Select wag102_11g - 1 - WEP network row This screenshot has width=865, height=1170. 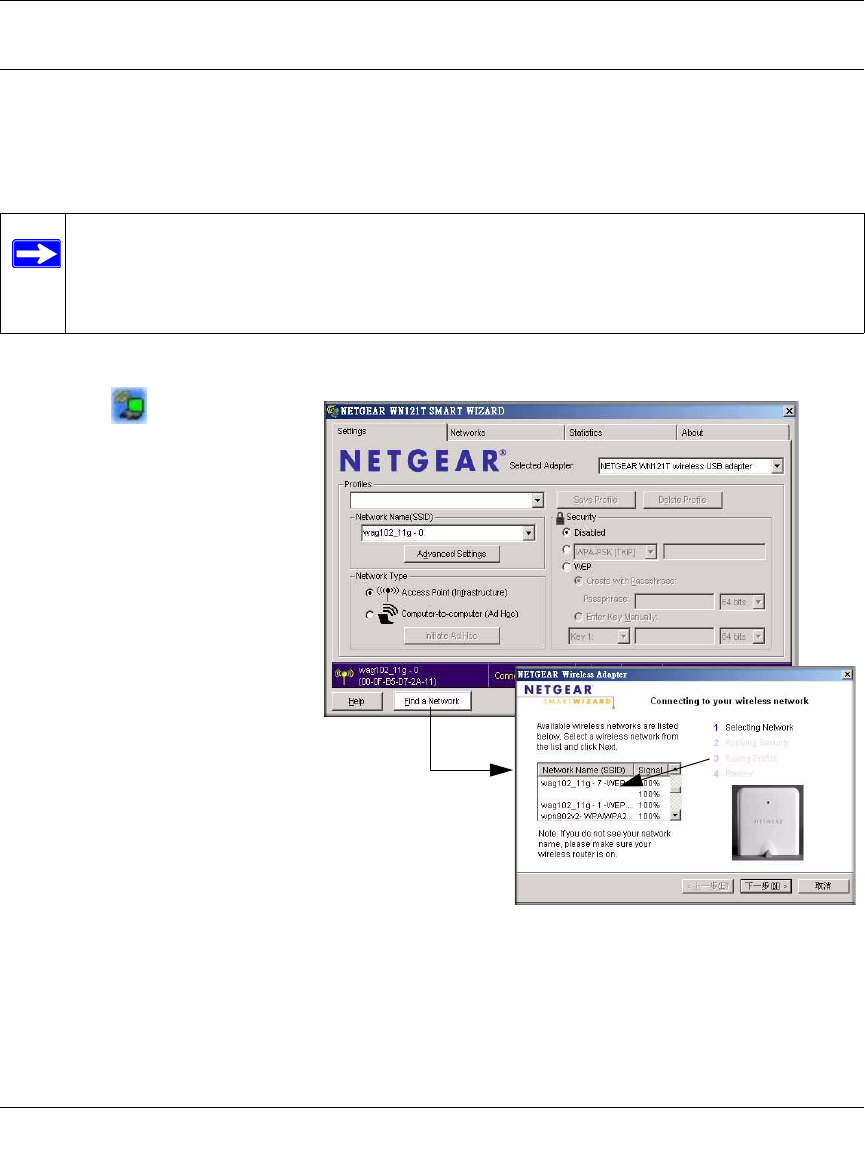click(x=603, y=805)
